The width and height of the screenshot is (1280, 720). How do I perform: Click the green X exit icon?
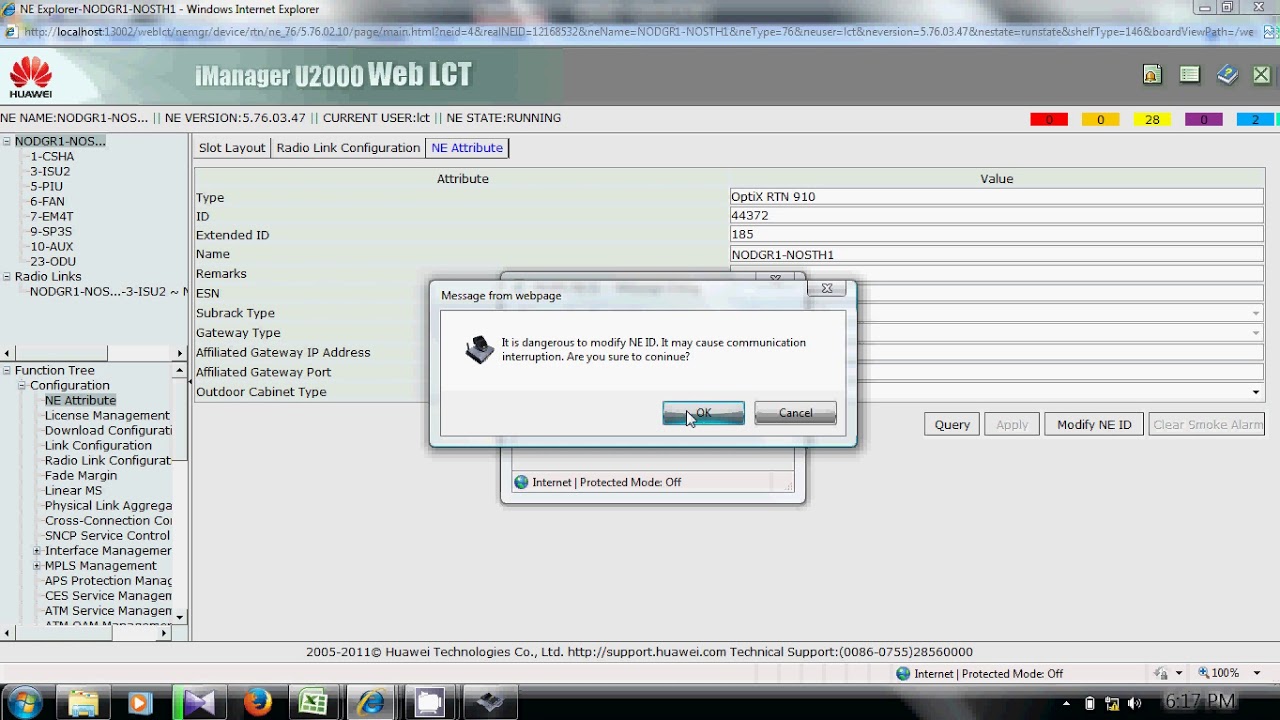pos(1262,75)
